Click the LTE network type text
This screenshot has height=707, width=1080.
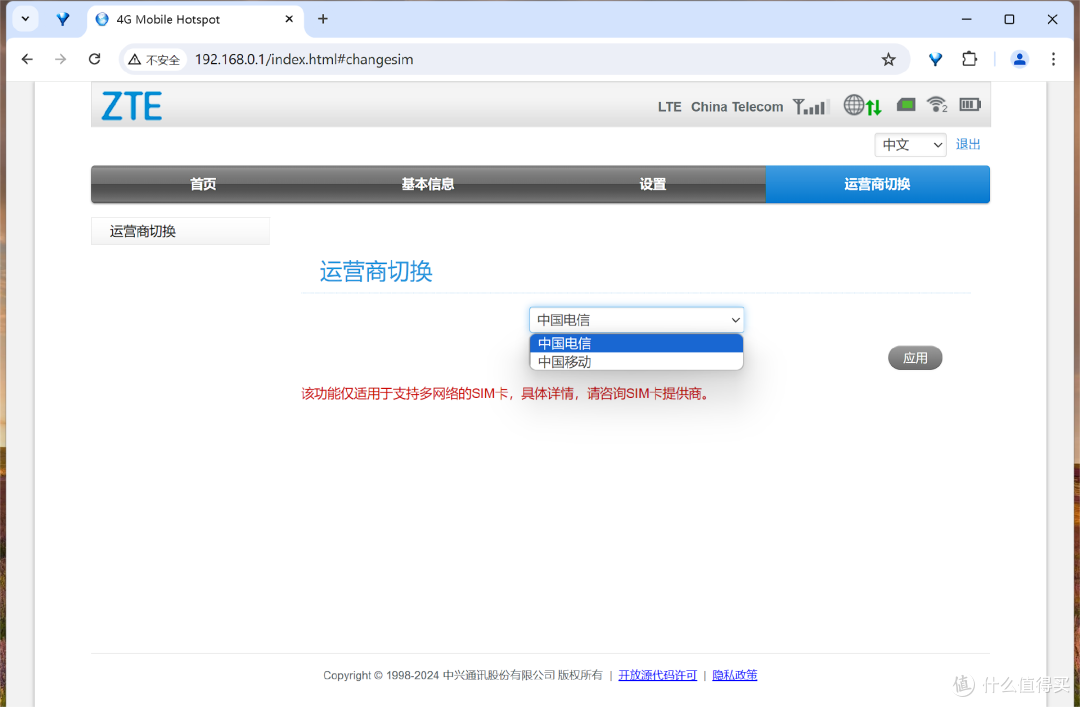[669, 107]
